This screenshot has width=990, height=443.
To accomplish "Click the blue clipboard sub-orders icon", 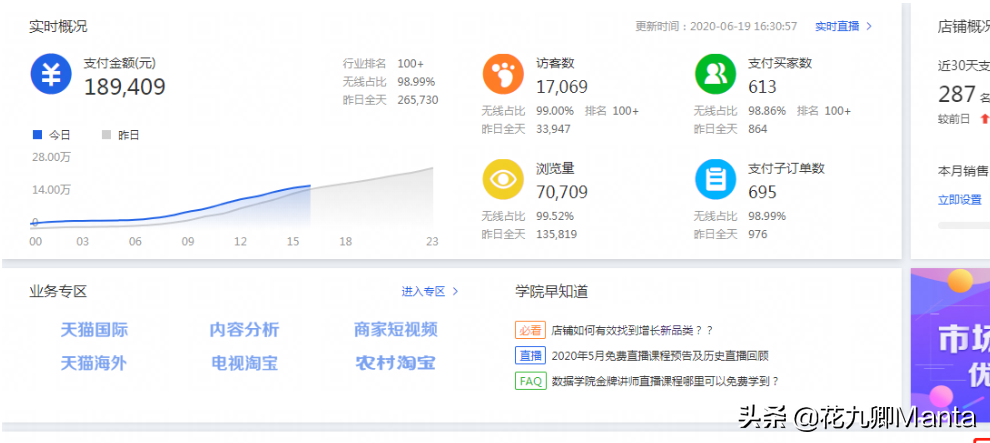I will [715, 179].
